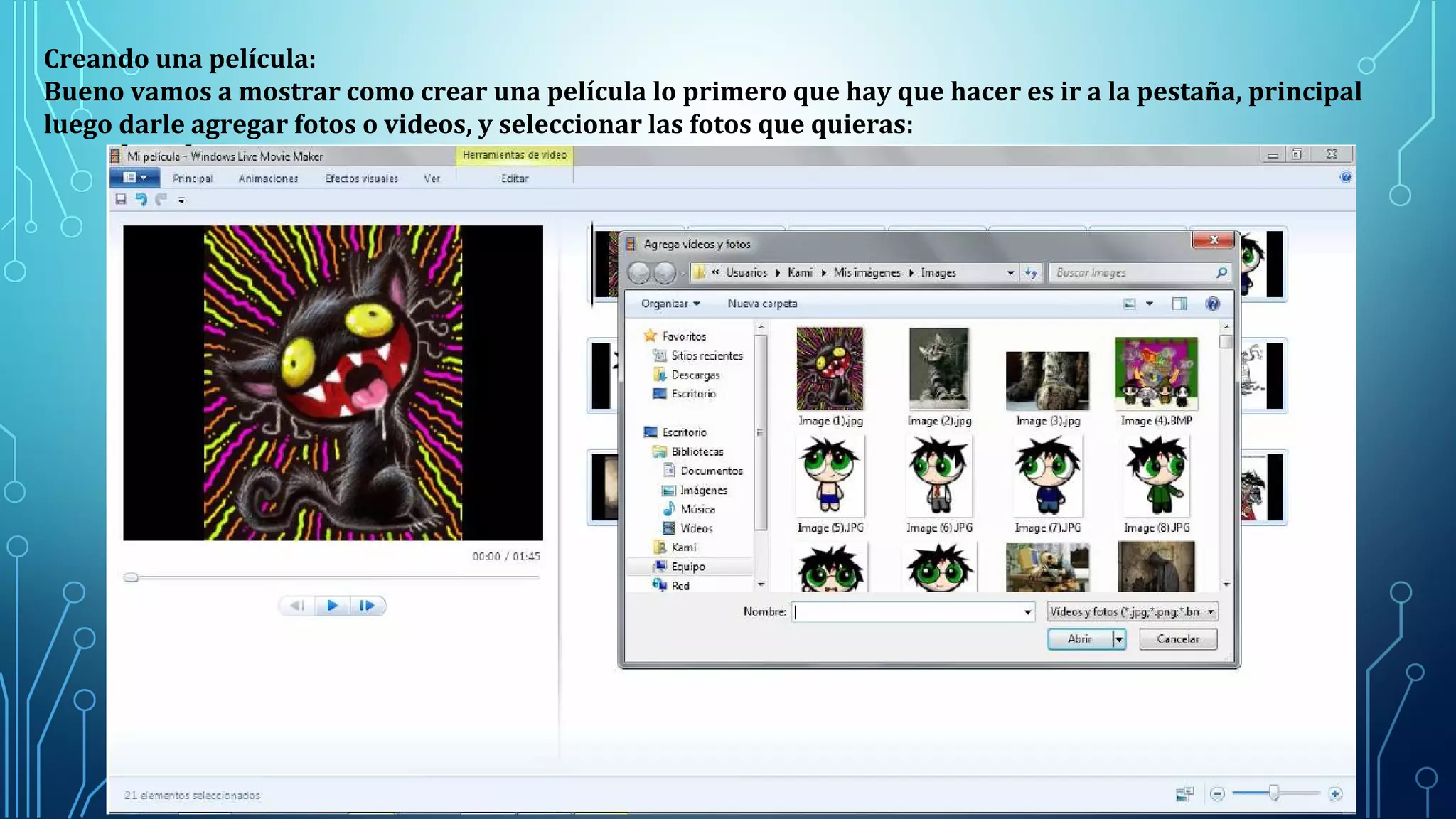1456x819 pixels.
Task: Select Red in navigation pane
Action: pos(680,586)
